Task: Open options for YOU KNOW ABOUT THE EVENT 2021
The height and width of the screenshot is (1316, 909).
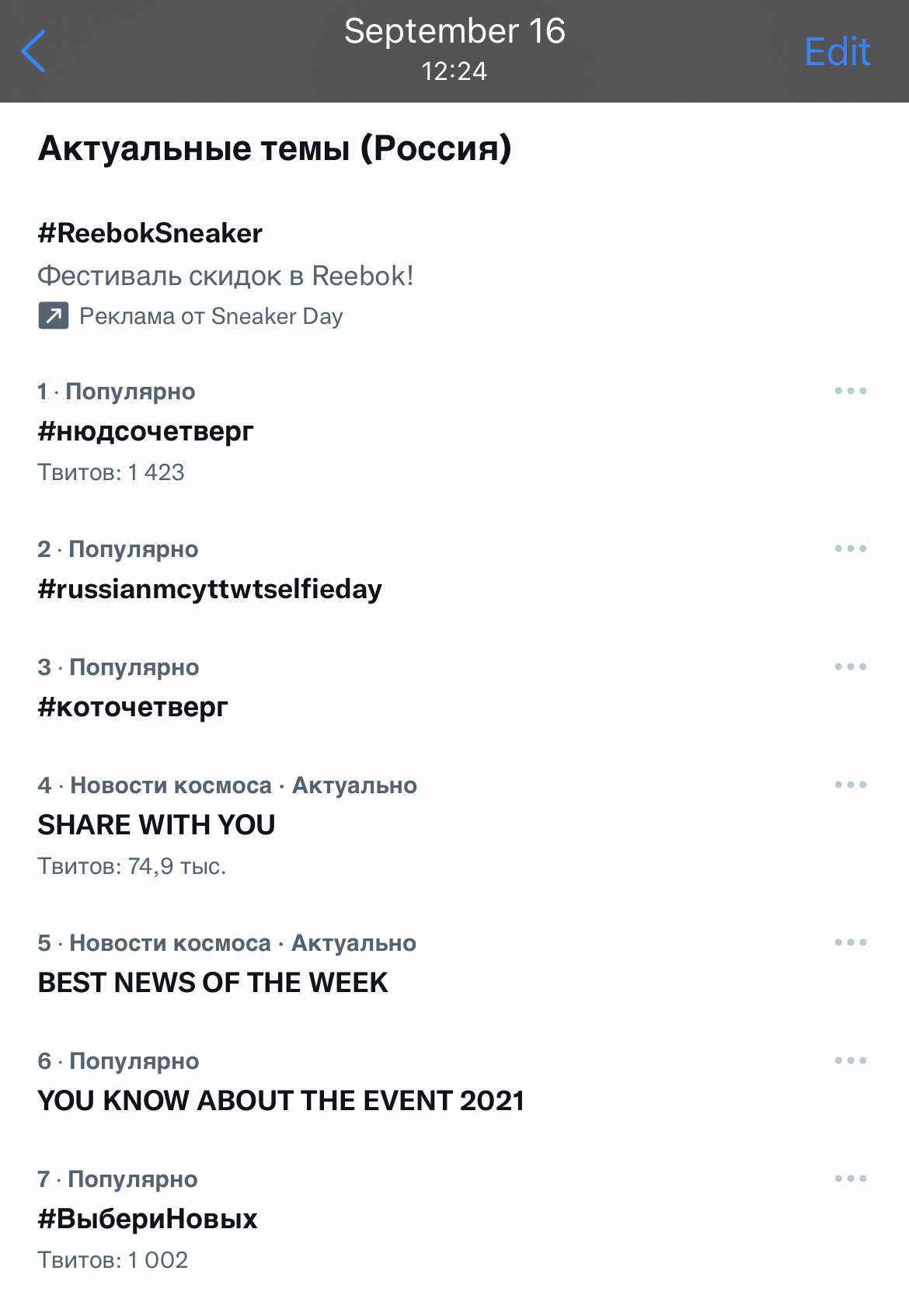Action: [x=850, y=1060]
